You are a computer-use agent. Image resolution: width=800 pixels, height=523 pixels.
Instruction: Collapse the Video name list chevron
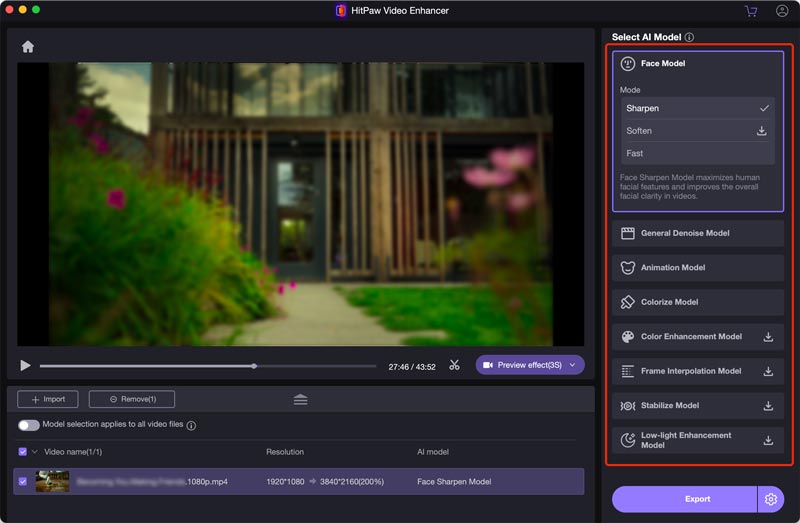(x=35, y=452)
